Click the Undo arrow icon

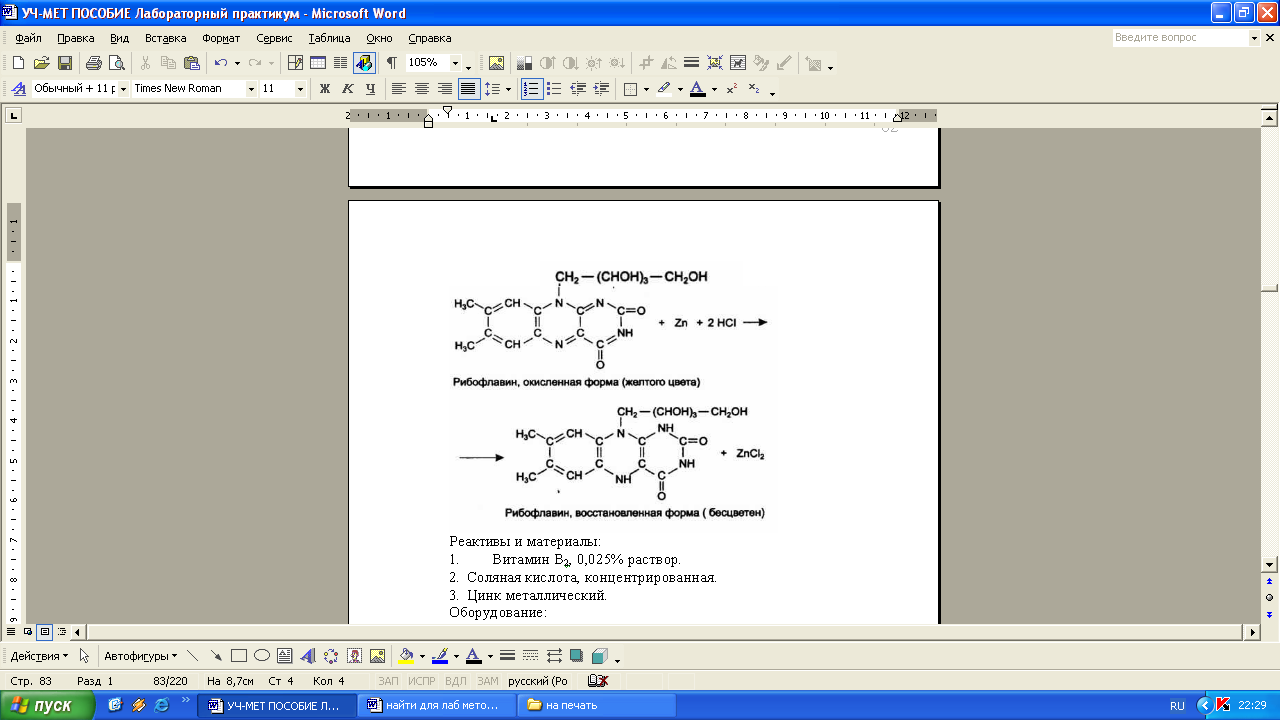click(x=221, y=63)
